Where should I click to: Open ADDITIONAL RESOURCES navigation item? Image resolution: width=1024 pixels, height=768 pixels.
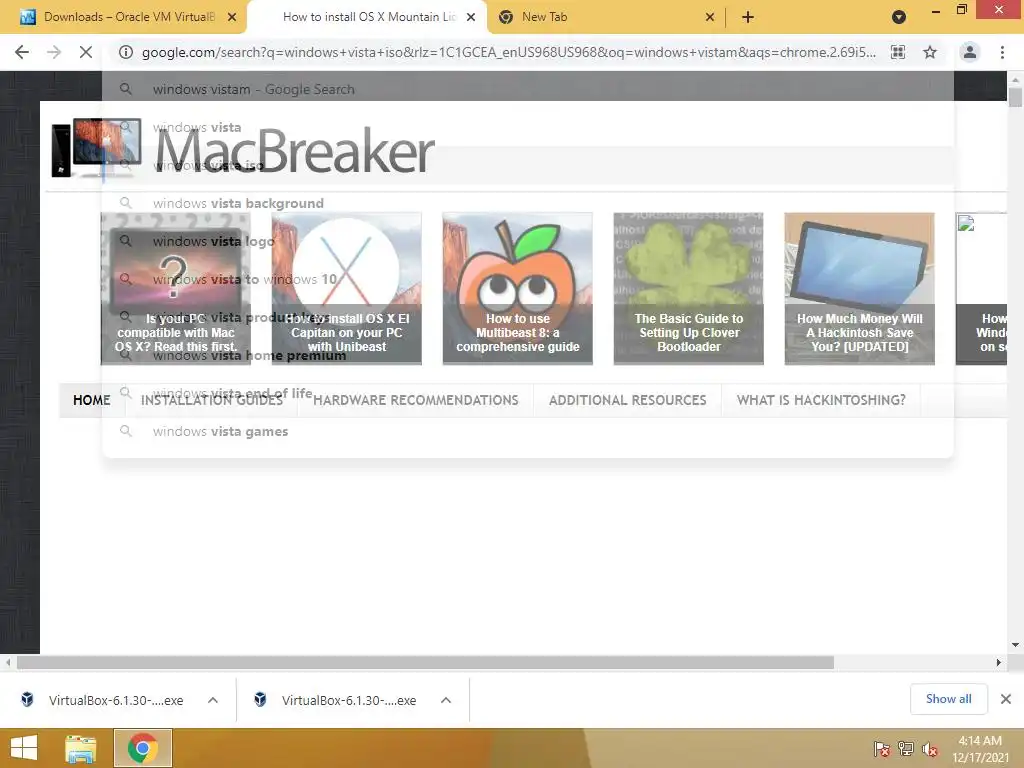(x=628, y=400)
